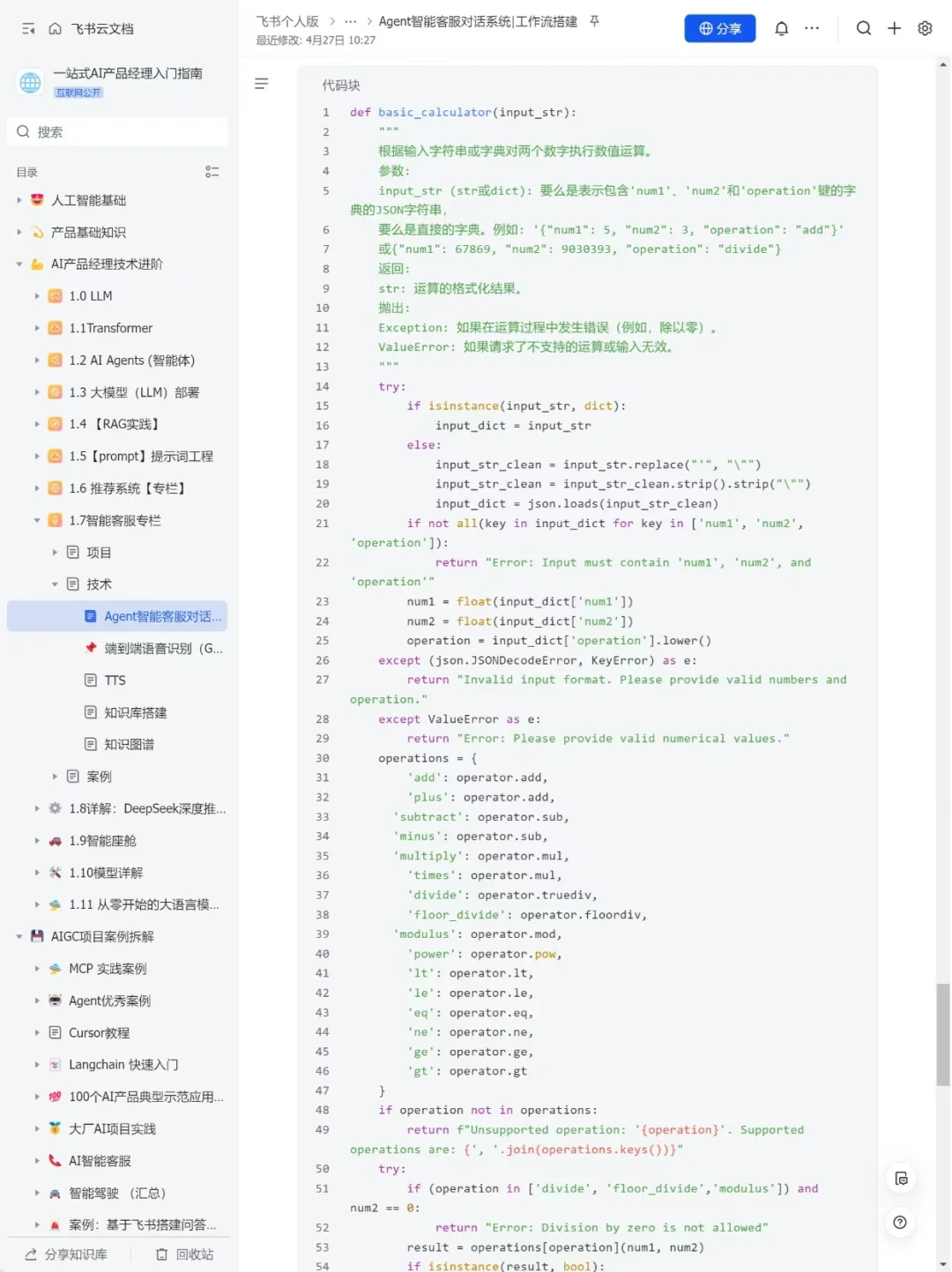Open the document info floating icon
This screenshot has width=952, height=1272.
900,1179
